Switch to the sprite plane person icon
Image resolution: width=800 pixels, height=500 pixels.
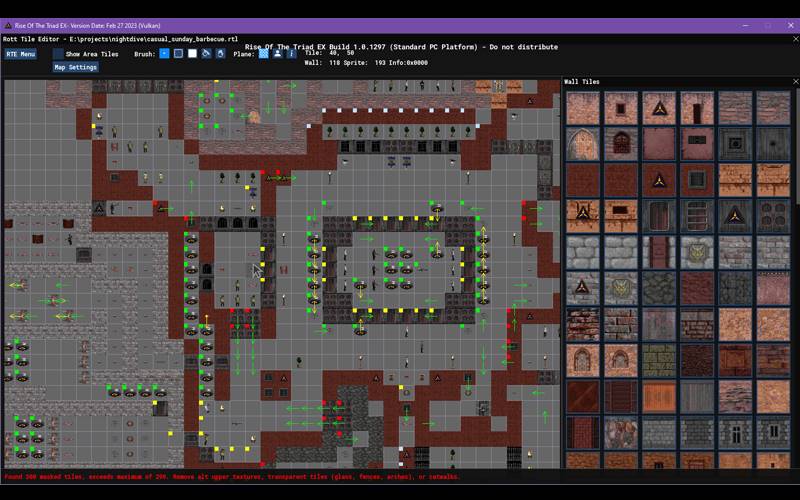278,54
